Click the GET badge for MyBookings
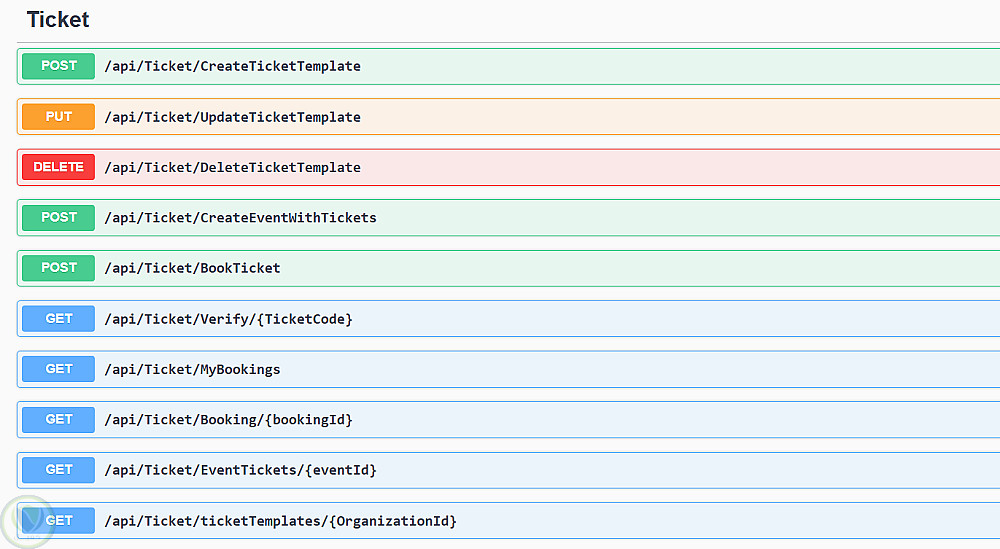The image size is (1000, 549). [x=59, y=369]
